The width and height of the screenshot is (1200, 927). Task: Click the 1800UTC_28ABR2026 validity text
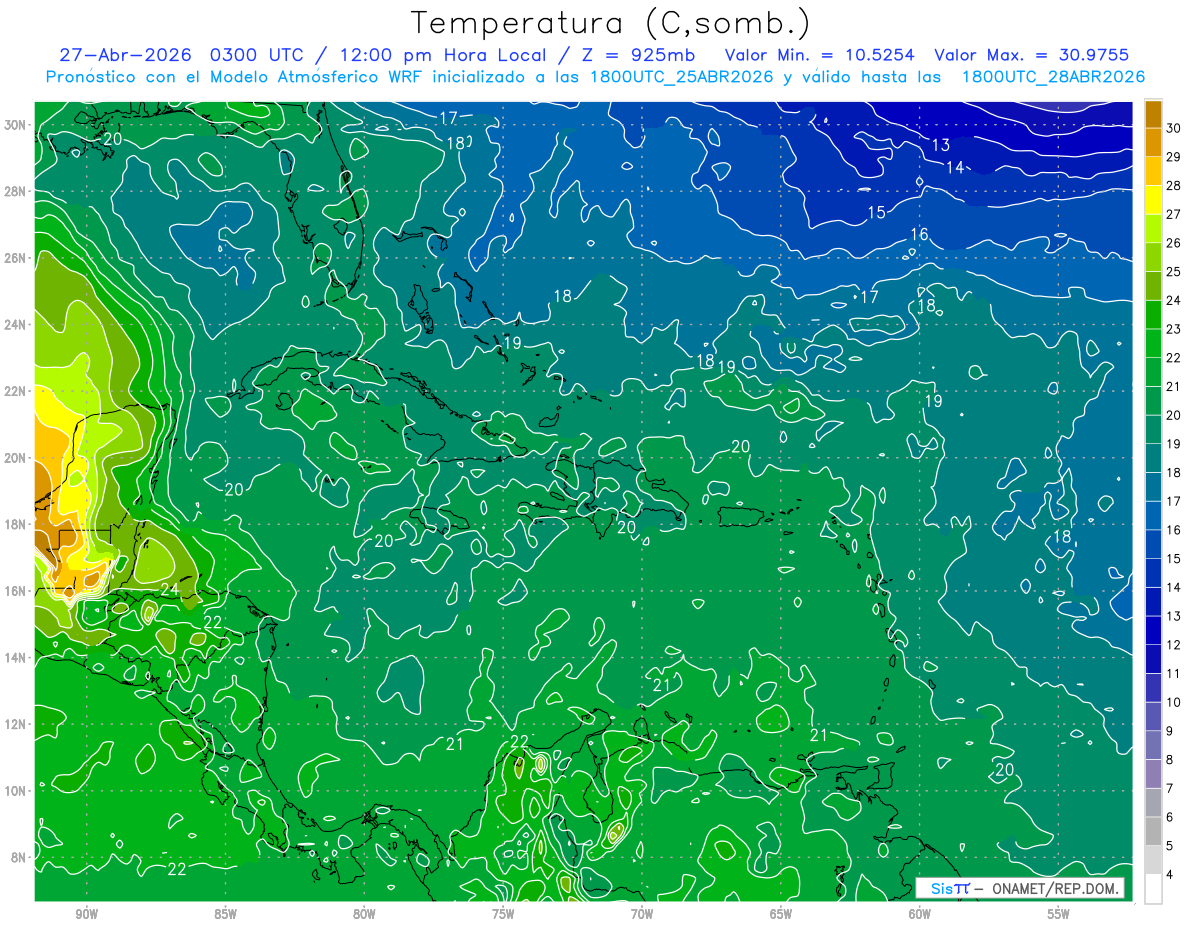1053,77
